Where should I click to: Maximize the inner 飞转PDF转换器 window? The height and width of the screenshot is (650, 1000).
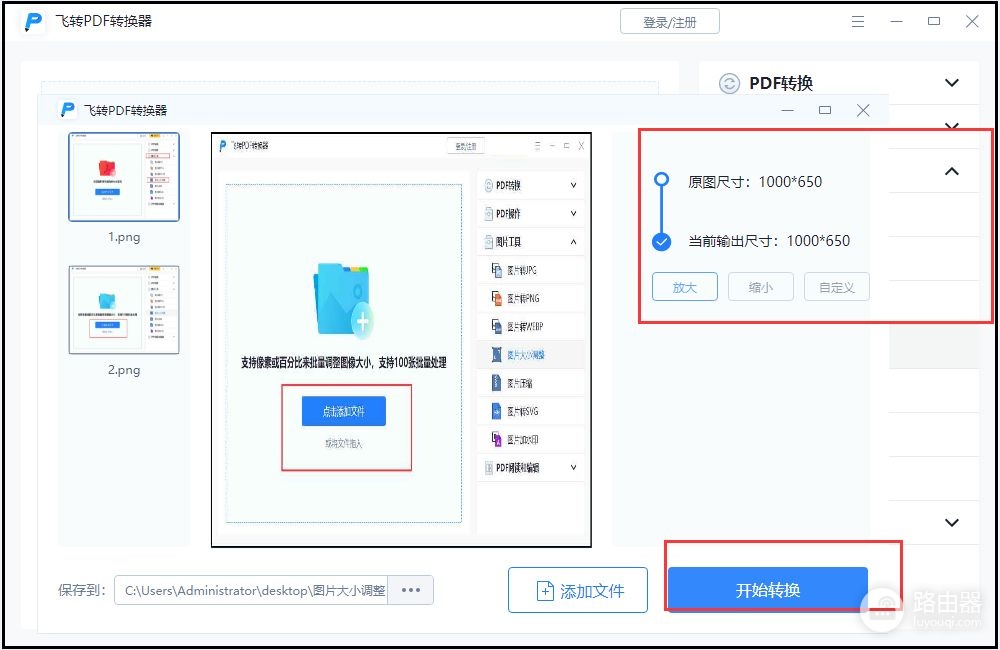pyautogui.click(x=825, y=110)
